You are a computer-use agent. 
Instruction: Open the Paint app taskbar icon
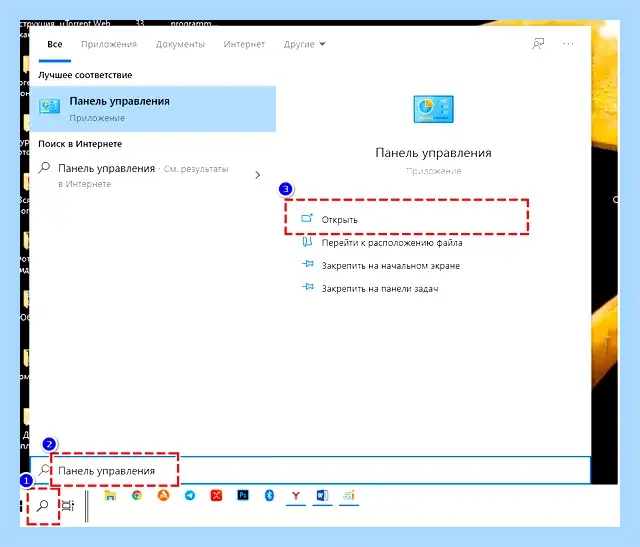click(349, 496)
